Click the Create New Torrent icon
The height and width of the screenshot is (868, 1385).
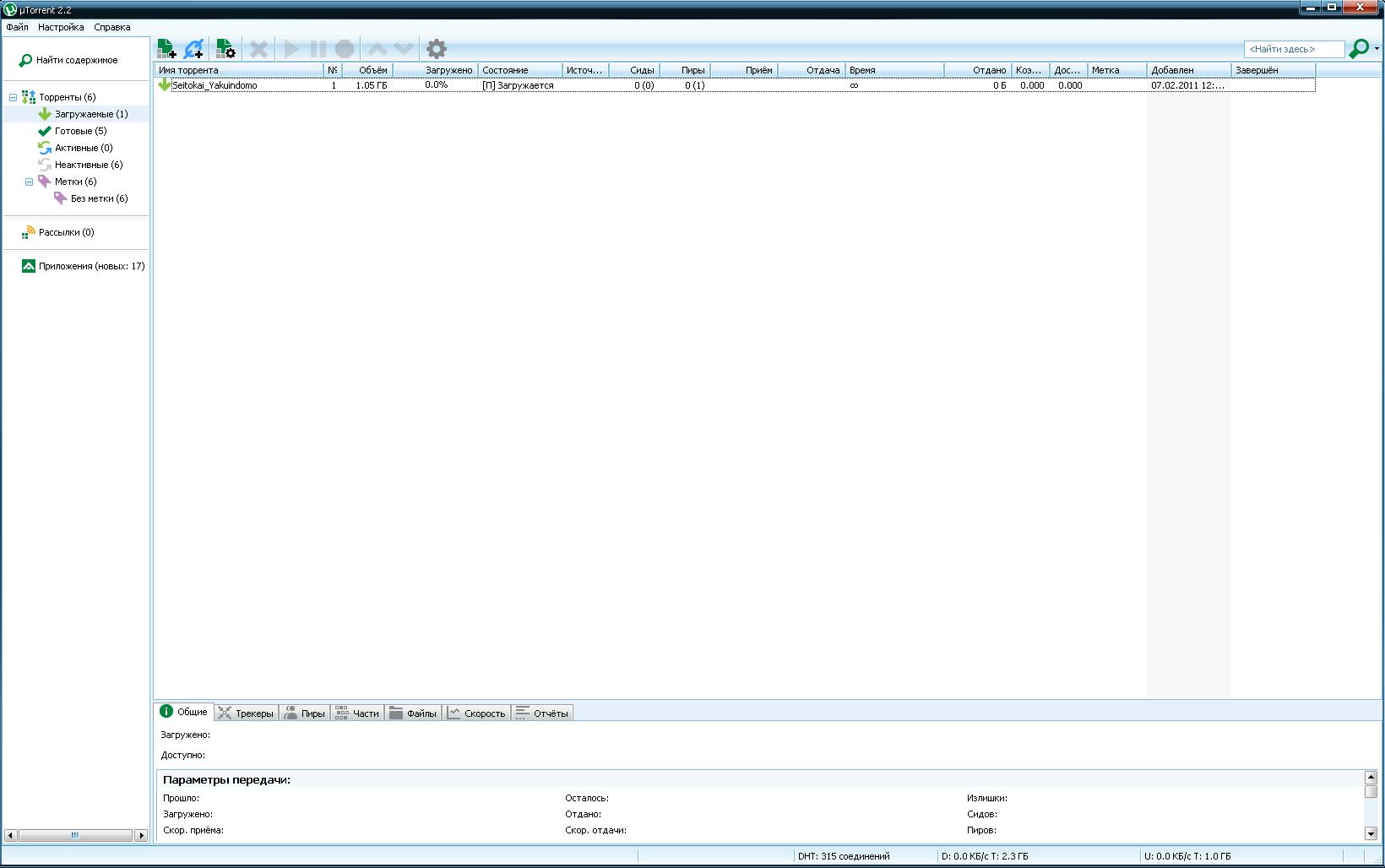(x=225, y=49)
